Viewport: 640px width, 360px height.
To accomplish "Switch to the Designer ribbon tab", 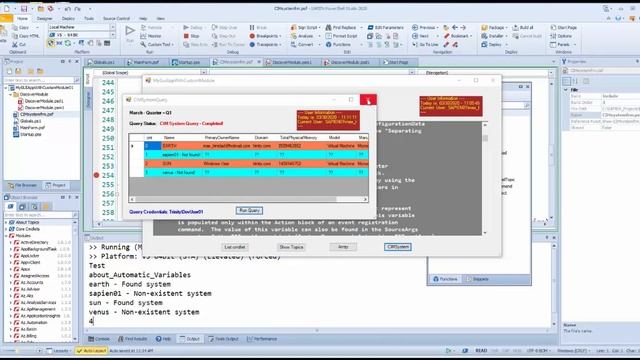I will 44,18.
